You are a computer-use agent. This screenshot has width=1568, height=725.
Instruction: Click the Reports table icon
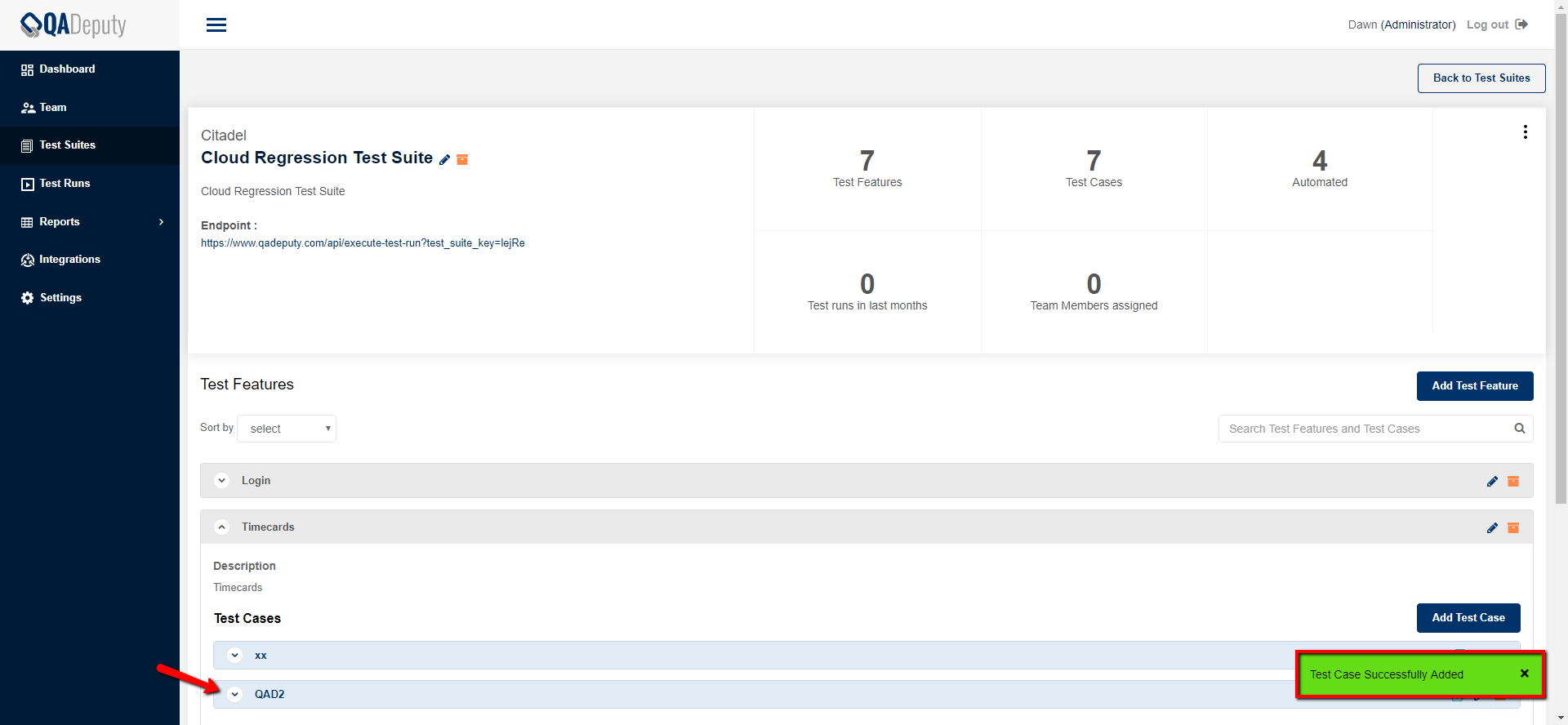[27, 222]
